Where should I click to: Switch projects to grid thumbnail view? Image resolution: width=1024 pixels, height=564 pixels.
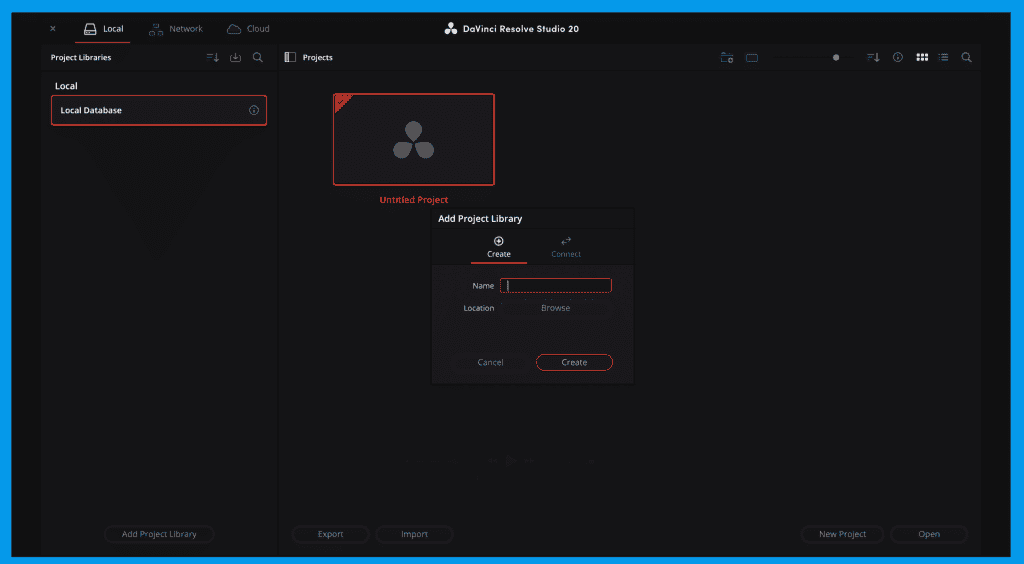coord(922,57)
